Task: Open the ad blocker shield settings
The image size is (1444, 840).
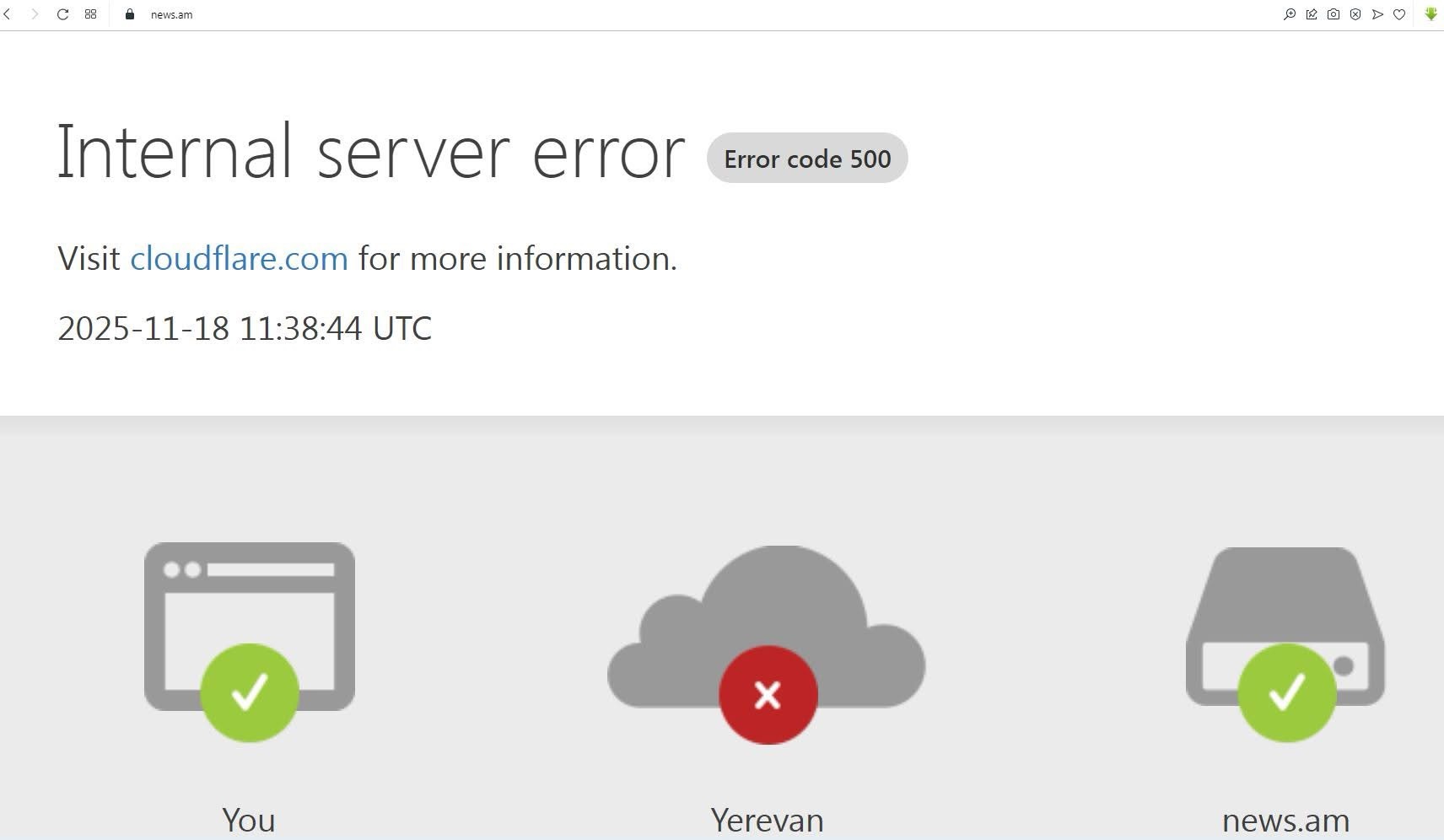Action: coord(1355,14)
